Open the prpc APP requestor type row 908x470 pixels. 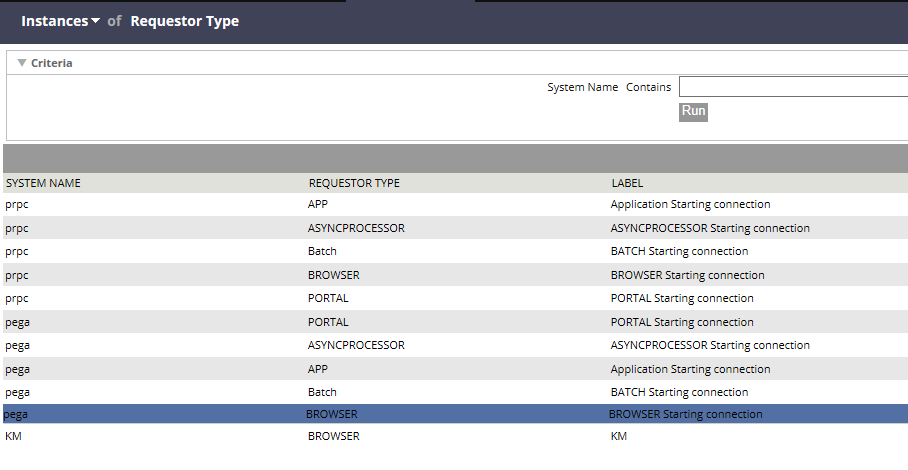click(455, 204)
